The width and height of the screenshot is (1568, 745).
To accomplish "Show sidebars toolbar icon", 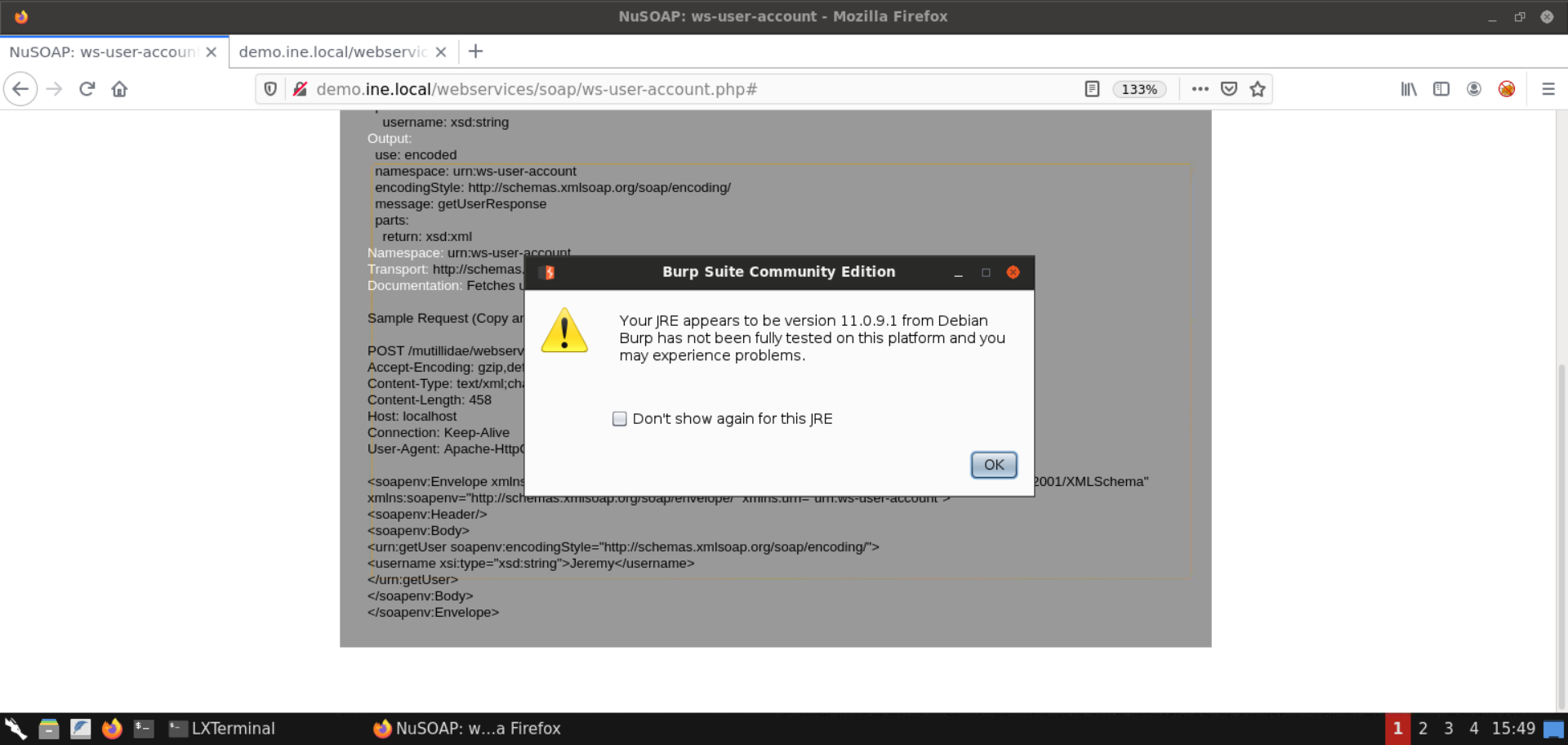I will click(1441, 89).
